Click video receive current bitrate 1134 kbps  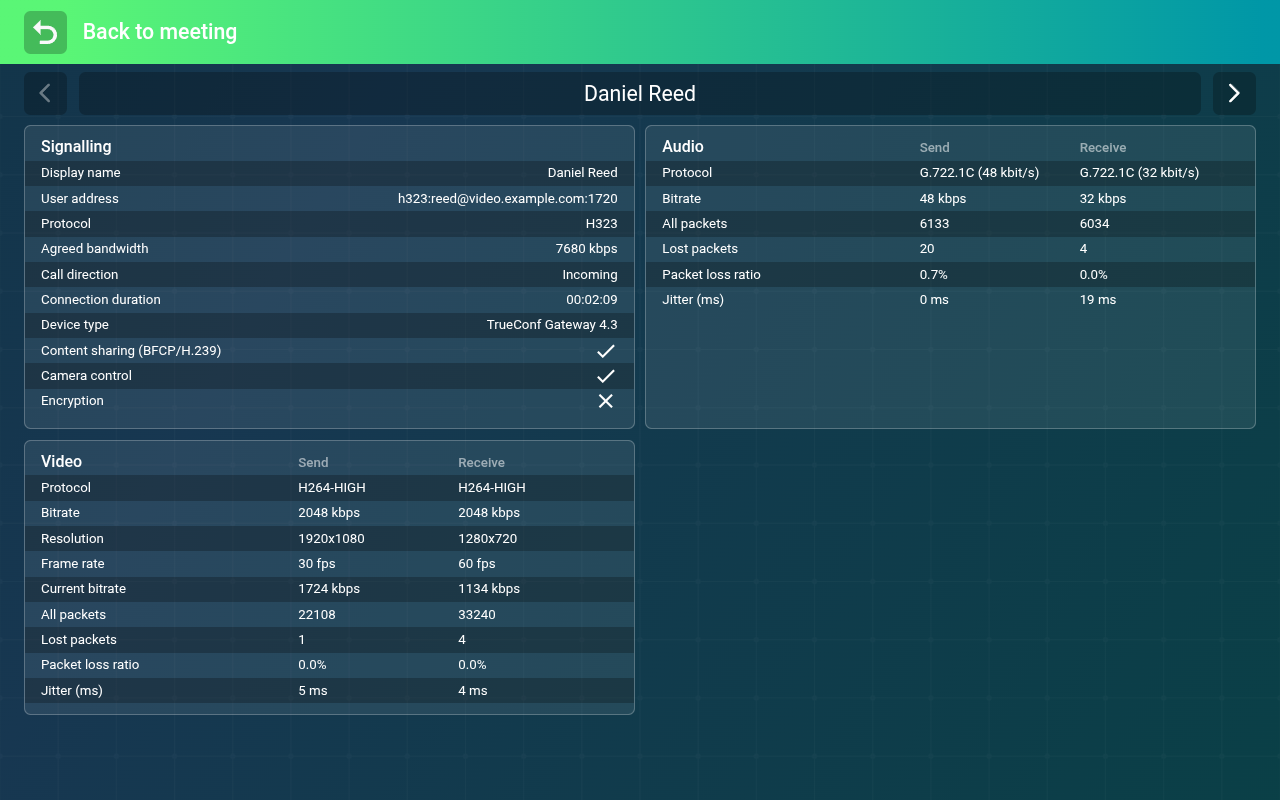point(489,589)
